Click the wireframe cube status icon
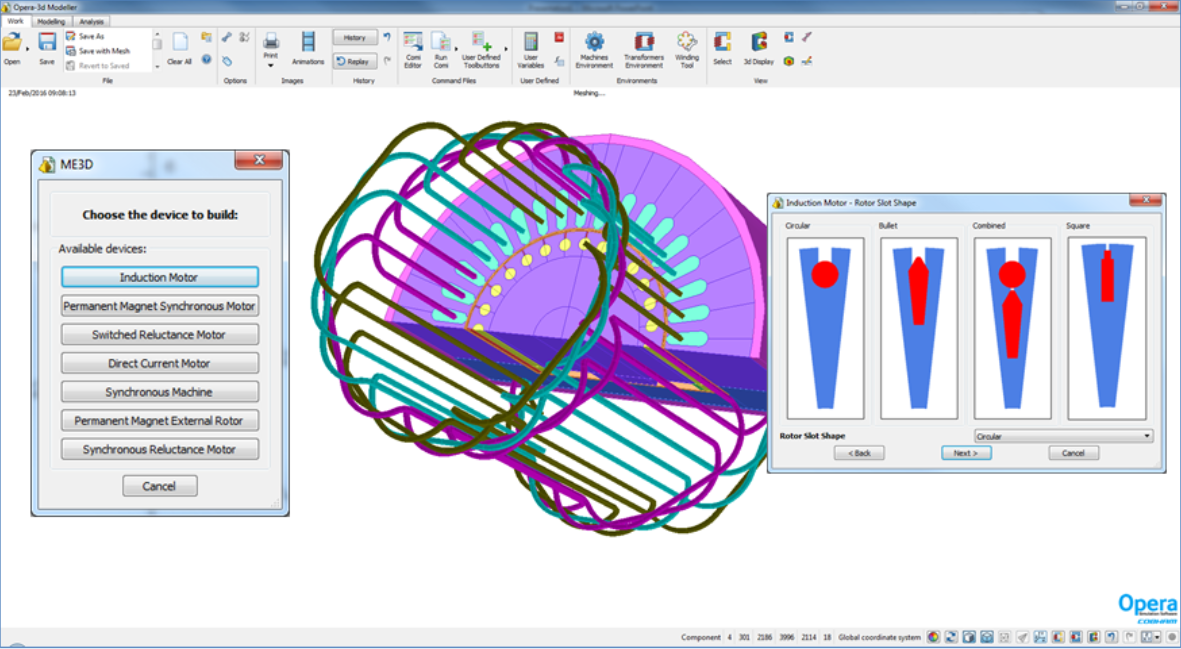 987,637
